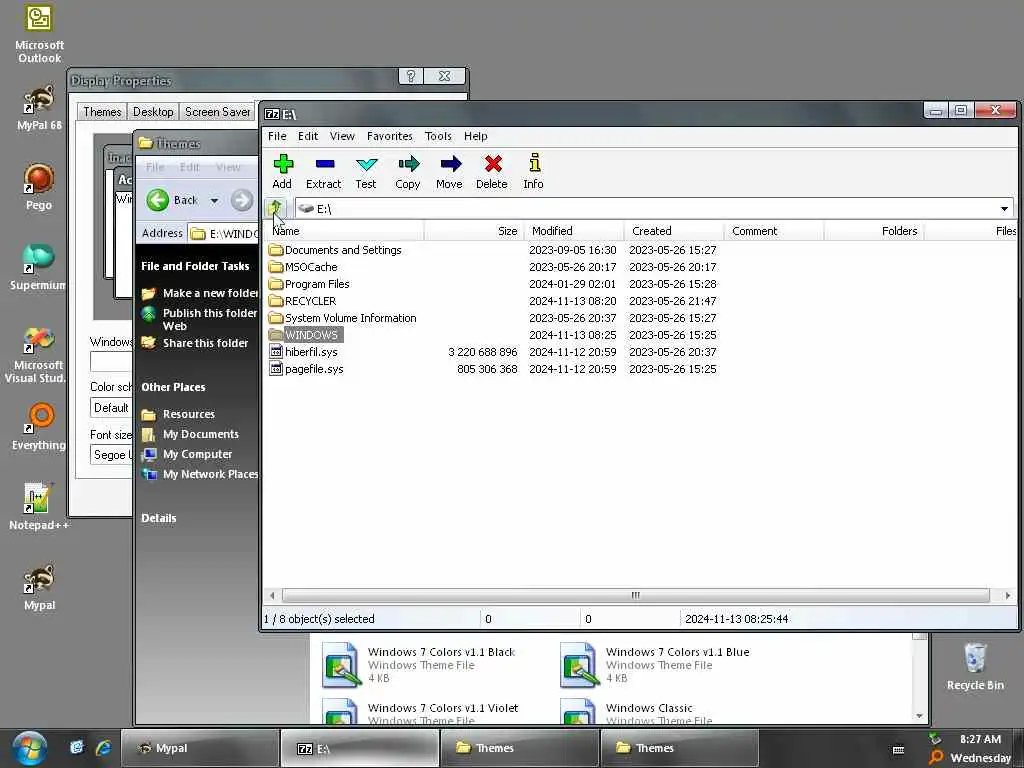This screenshot has height=768, width=1024.
Task: Select the Pego desktop shortcut
Action: [x=39, y=187]
